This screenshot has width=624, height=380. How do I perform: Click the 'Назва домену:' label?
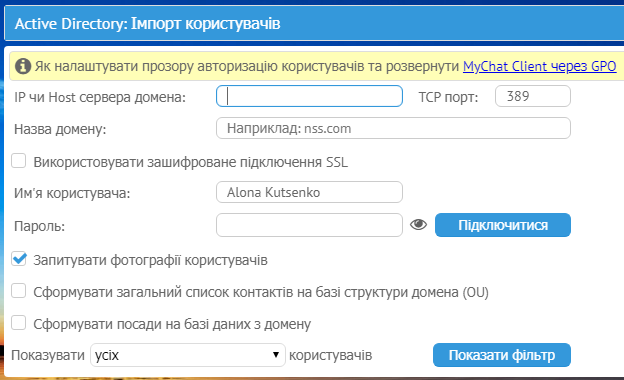coord(60,129)
